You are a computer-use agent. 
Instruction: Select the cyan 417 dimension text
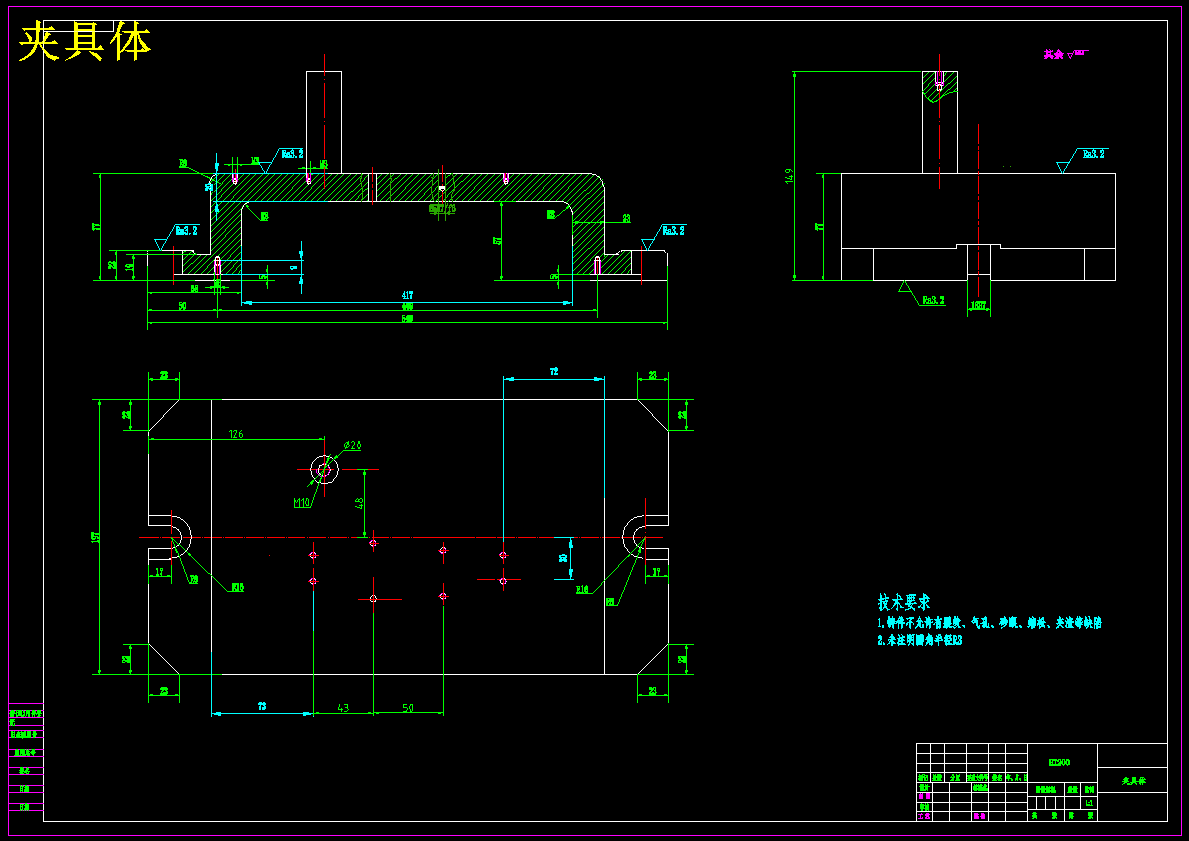pyautogui.click(x=407, y=295)
